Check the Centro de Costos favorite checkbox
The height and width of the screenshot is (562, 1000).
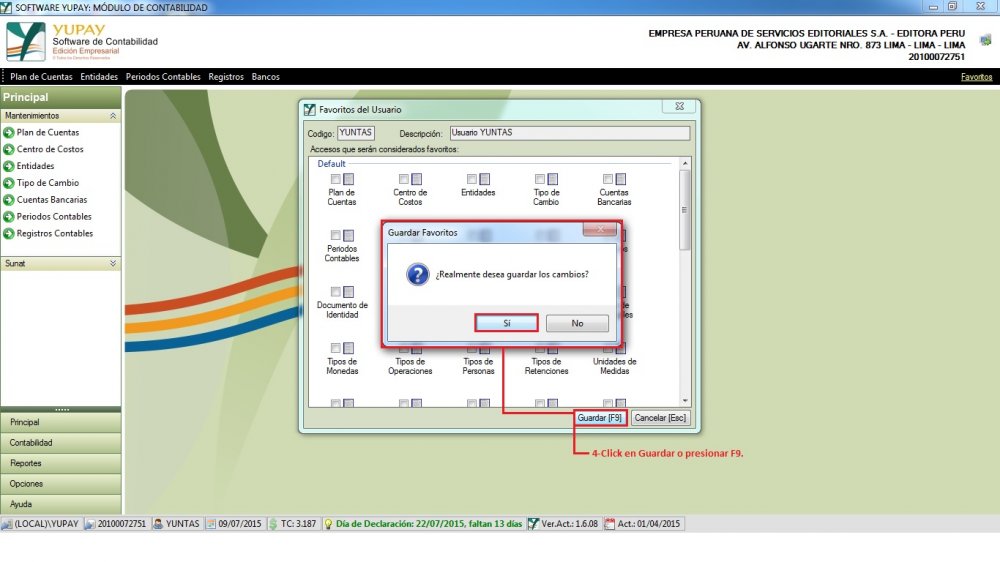point(404,179)
